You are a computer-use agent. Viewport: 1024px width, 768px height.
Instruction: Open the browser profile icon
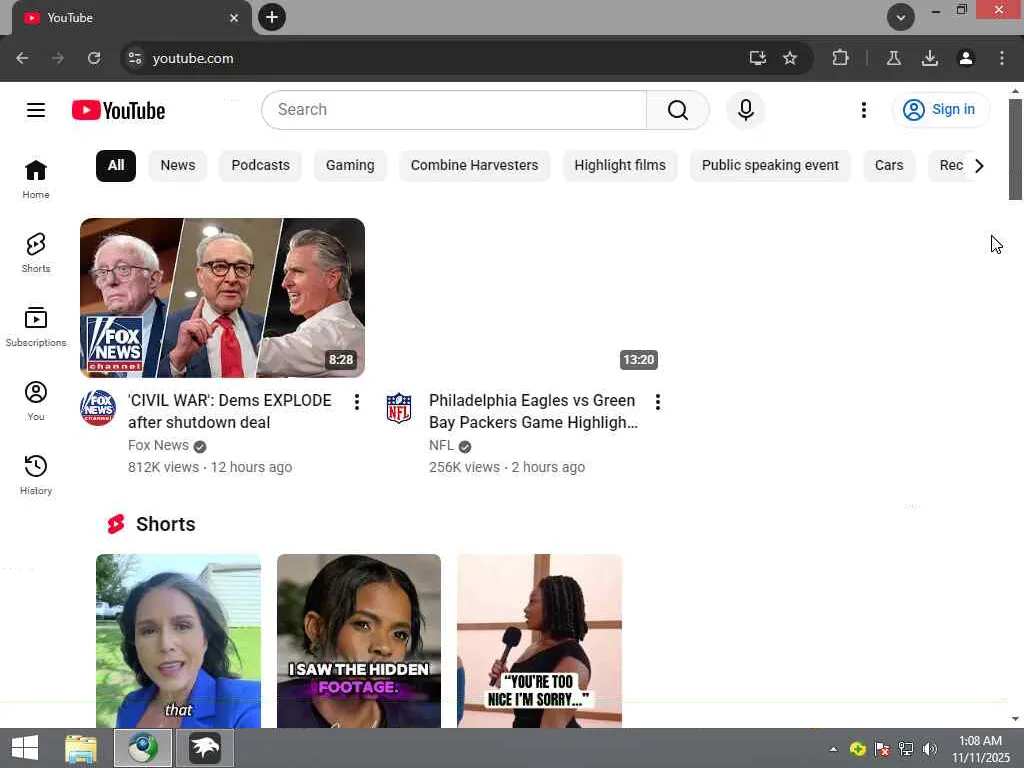click(965, 58)
